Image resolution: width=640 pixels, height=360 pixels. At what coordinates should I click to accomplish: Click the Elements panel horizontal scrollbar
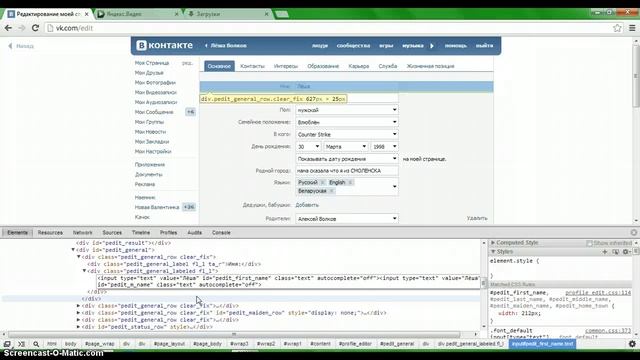234,334
